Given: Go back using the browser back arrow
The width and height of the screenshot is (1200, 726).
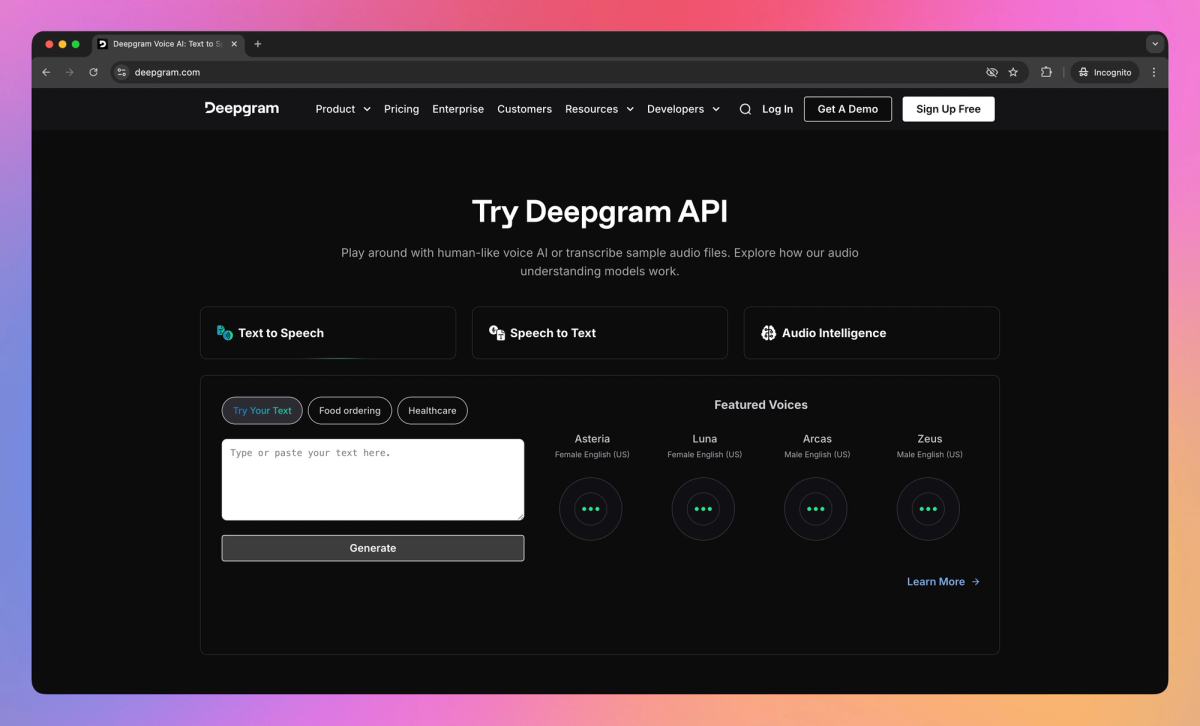Looking at the screenshot, I should [x=46, y=72].
